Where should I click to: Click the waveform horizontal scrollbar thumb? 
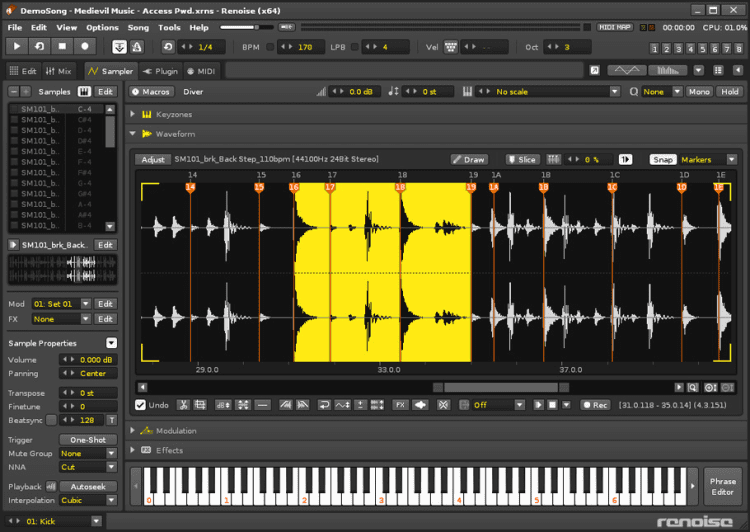click(x=500, y=388)
